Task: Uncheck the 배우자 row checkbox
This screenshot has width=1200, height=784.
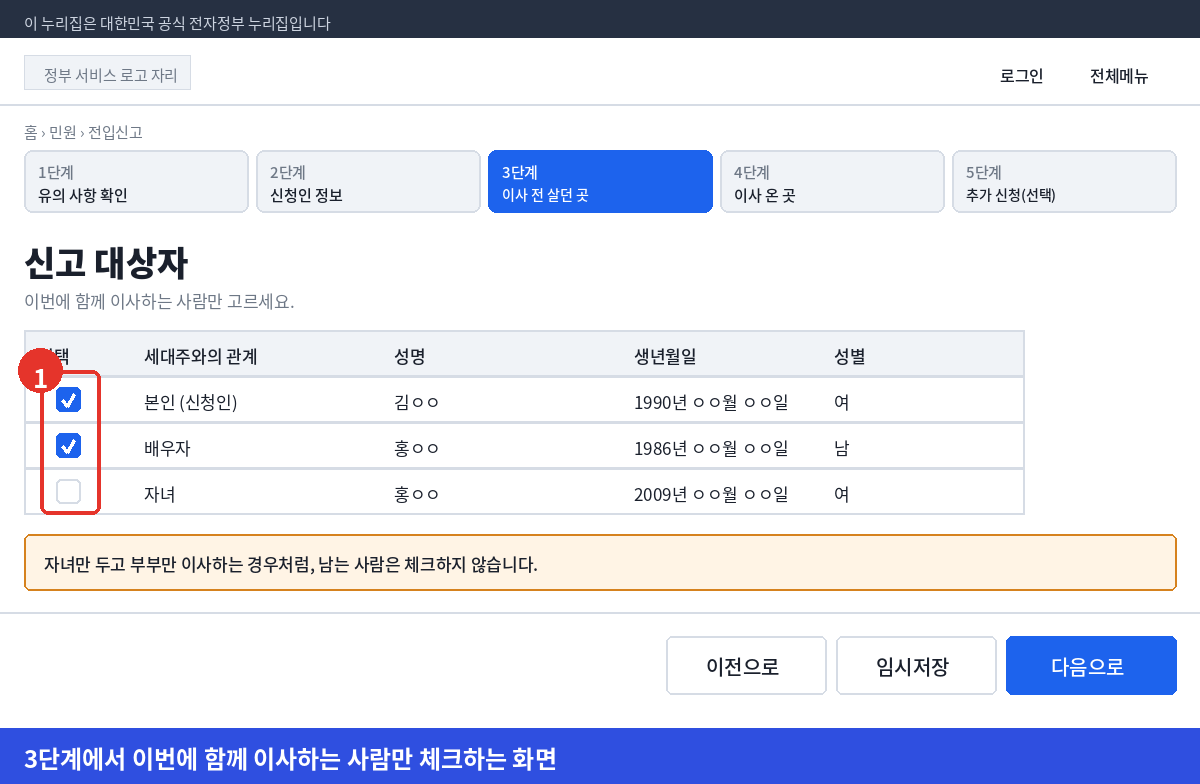Action: [x=68, y=446]
